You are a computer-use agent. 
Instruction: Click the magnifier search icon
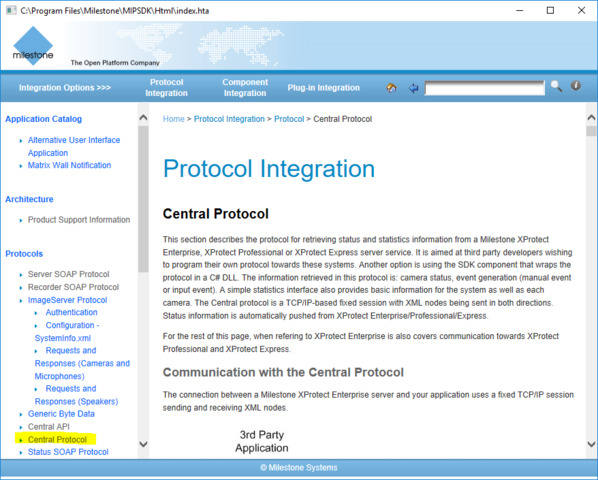pyautogui.click(x=556, y=87)
